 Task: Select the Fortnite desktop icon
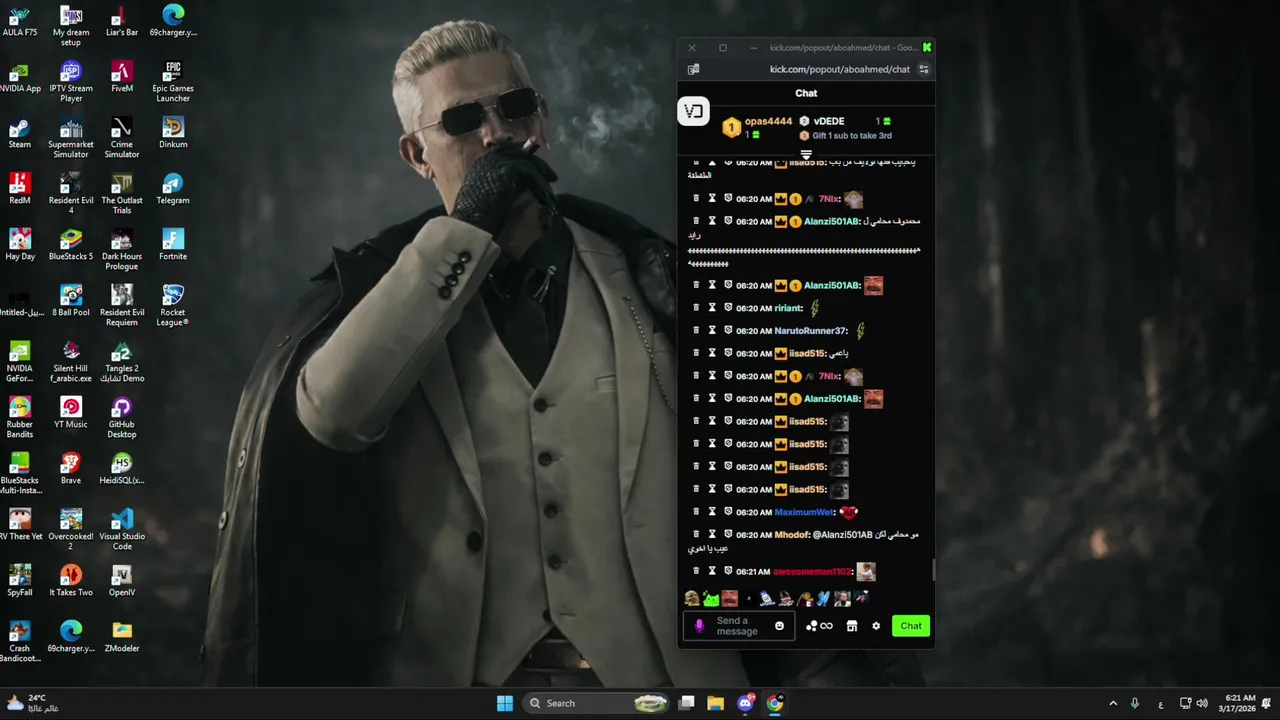pyautogui.click(x=173, y=245)
